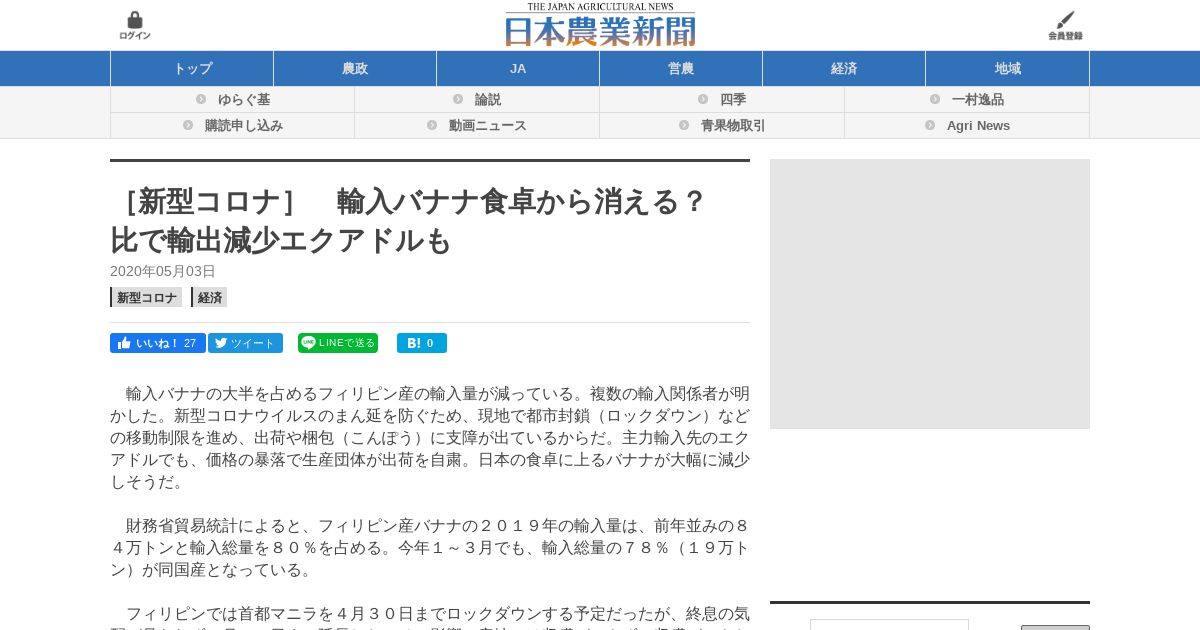The width and height of the screenshot is (1200, 630).
Task: Open the 営農 navigation tab
Action: 681,69
